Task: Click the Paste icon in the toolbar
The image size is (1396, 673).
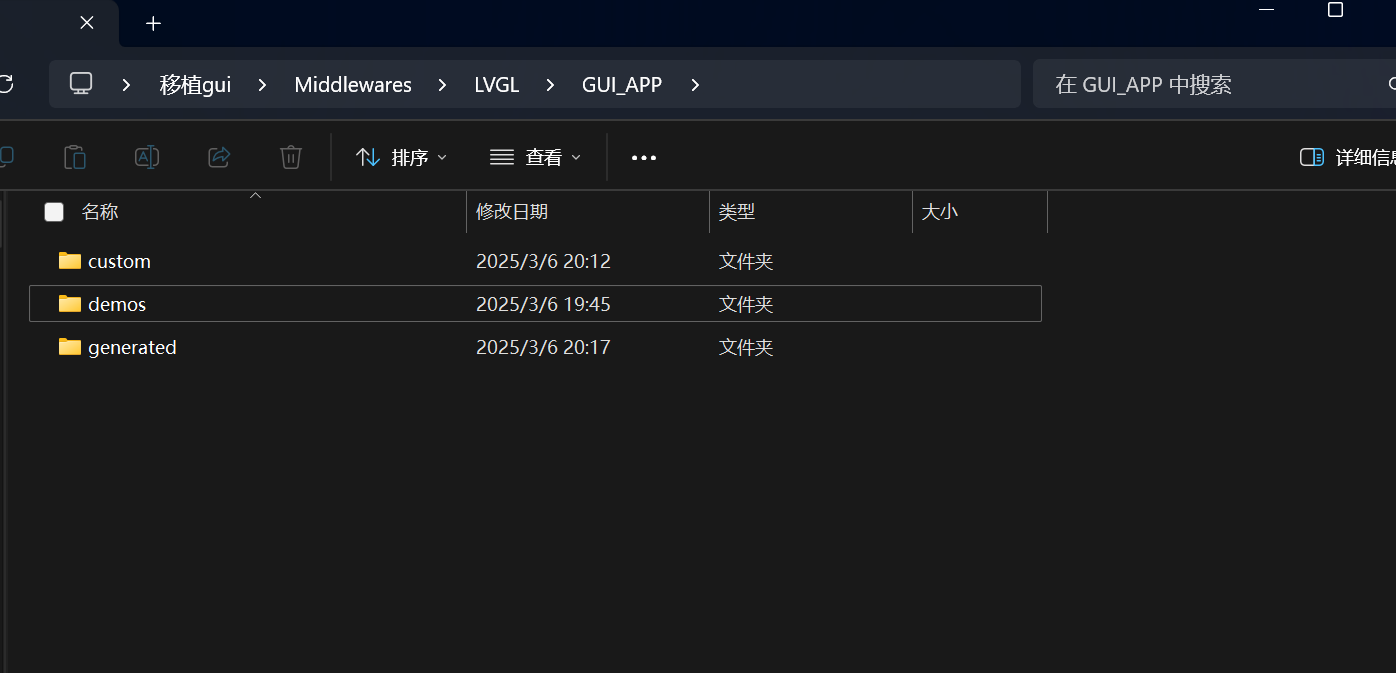Action: (x=75, y=157)
